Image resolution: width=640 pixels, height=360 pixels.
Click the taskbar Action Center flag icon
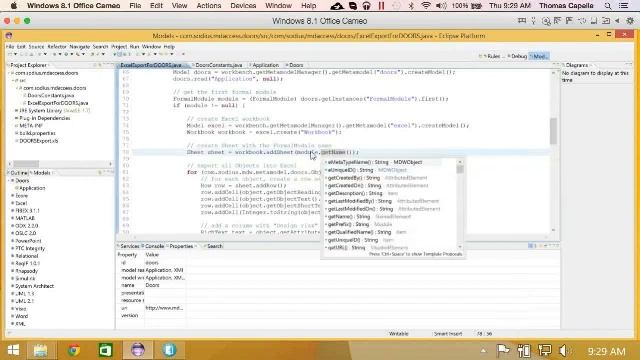coord(503,350)
